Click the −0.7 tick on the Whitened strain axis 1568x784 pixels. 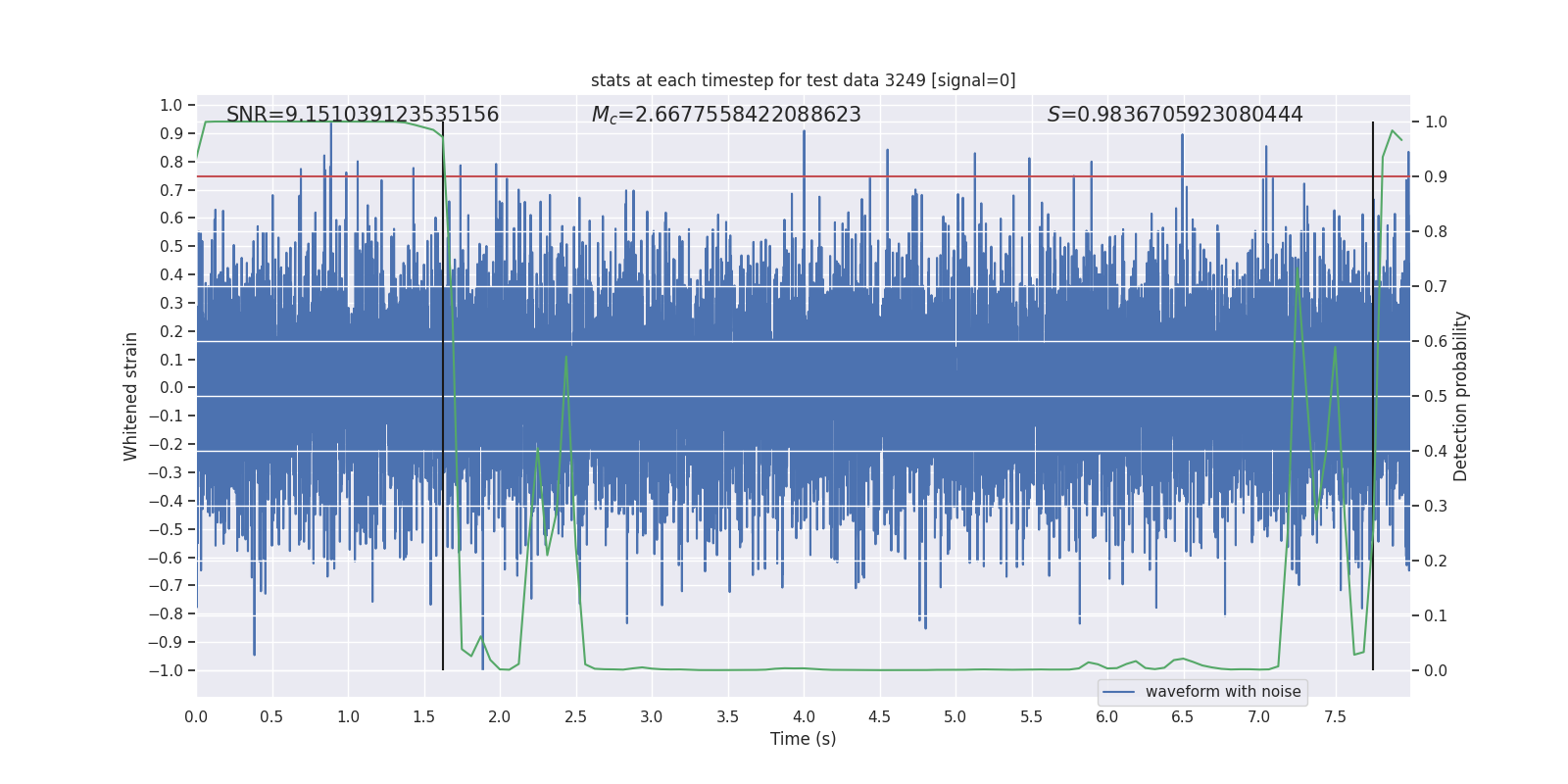click(x=166, y=585)
